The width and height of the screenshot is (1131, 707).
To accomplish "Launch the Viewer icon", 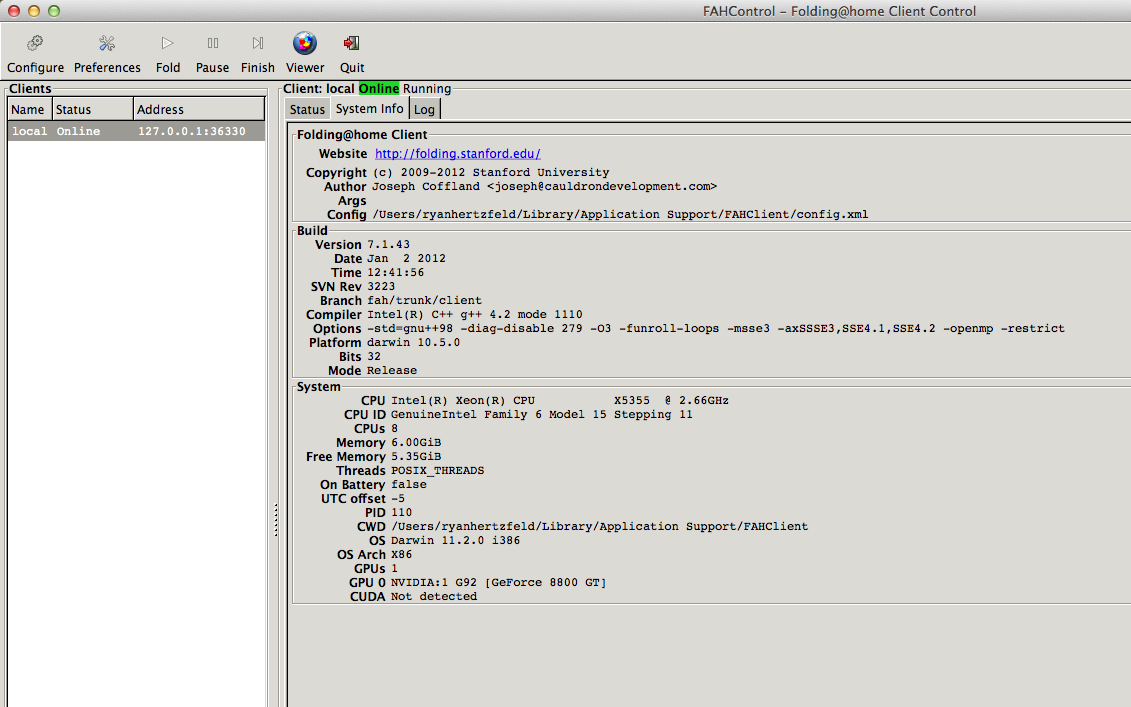I will 304,43.
